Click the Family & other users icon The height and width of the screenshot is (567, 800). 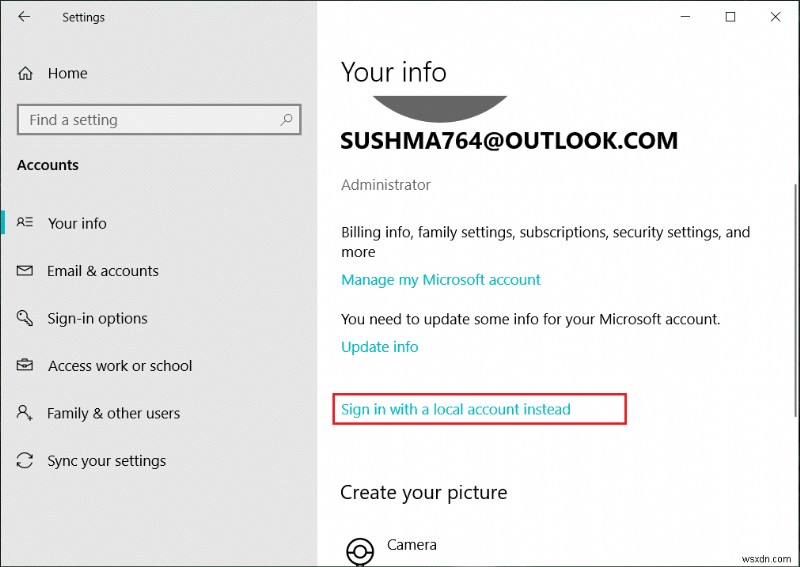click(27, 413)
